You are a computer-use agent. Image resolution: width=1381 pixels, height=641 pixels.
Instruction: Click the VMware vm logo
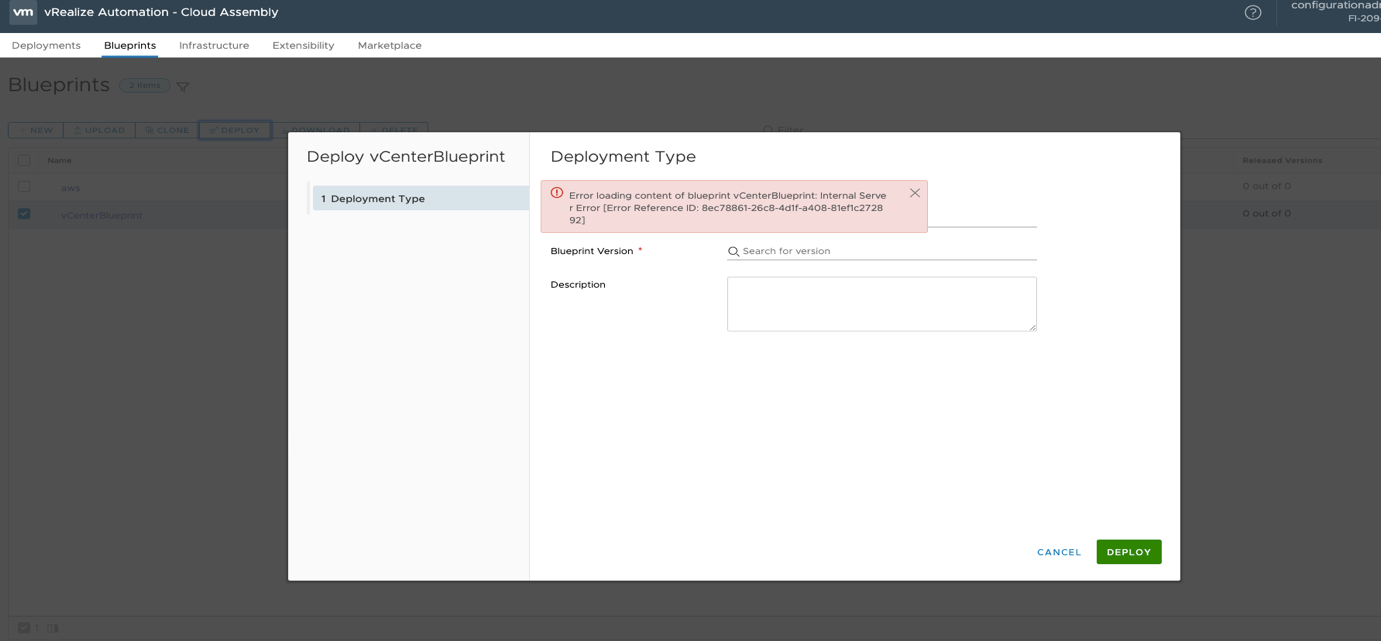point(23,12)
